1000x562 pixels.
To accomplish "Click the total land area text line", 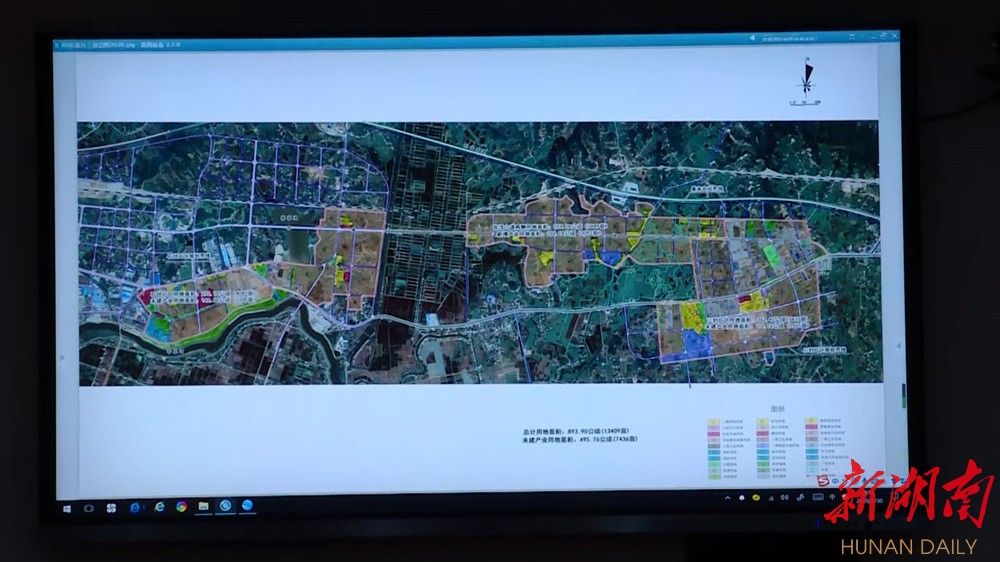I will click(x=579, y=430).
